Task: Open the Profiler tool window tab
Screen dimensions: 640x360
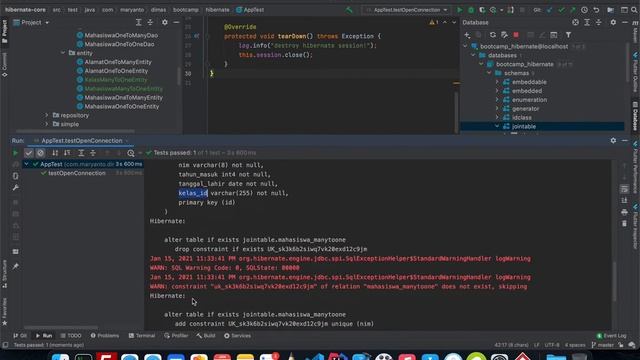Action: [x=176, y=336]
